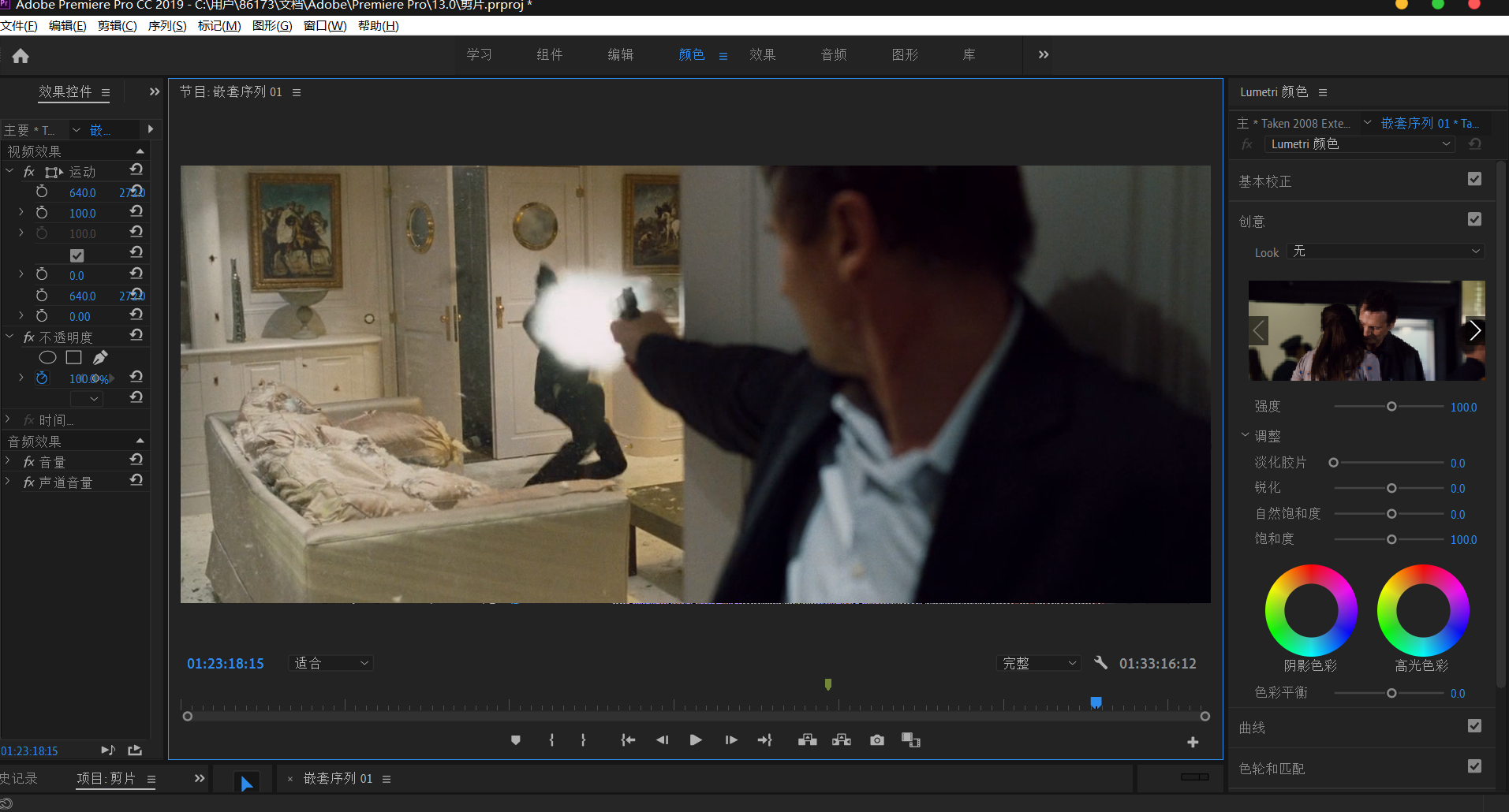Open the wrench settings menu
The width and height of the screenshot is (1509, 812).
click(1100, 663)
